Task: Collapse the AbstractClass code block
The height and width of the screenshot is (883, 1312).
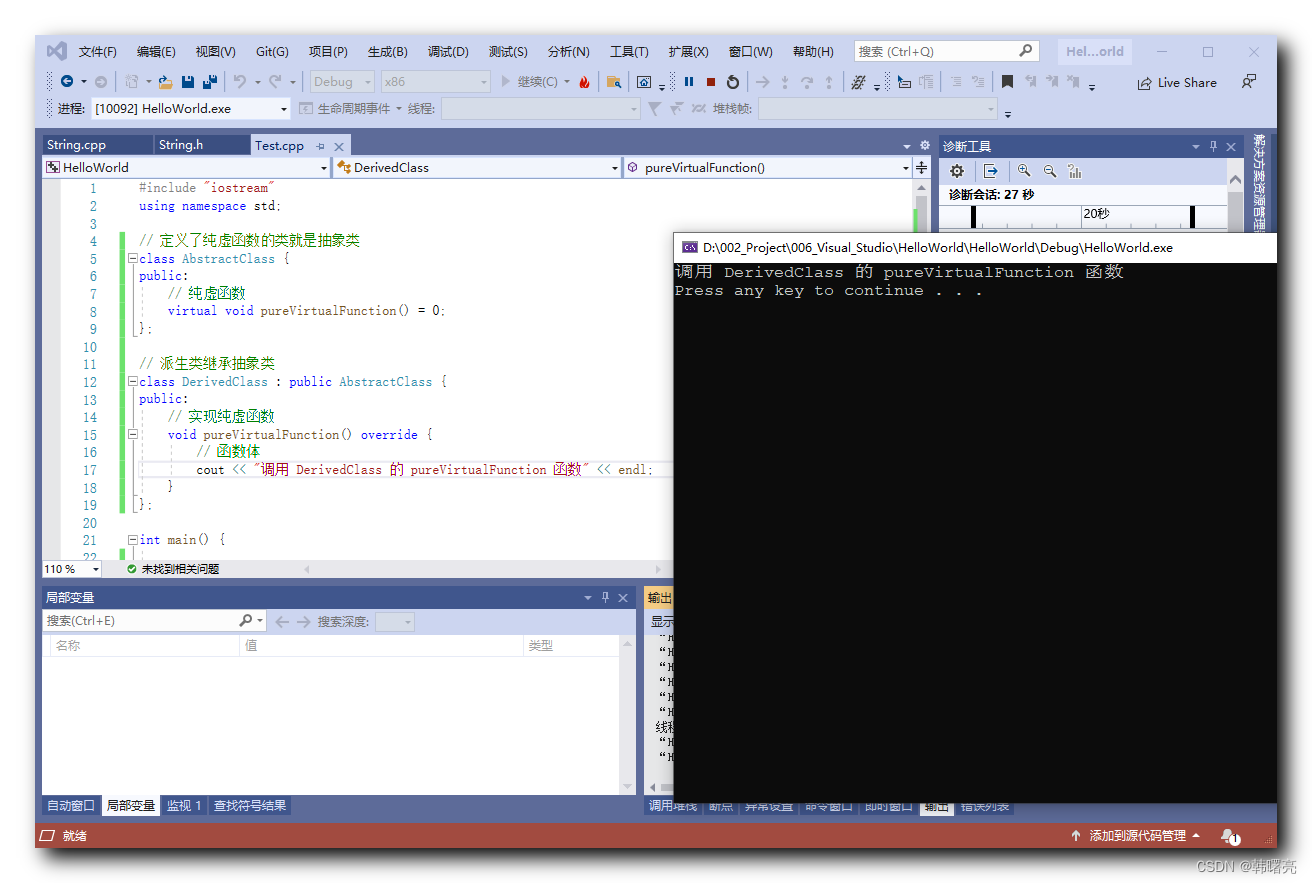Action: point(133,259)
